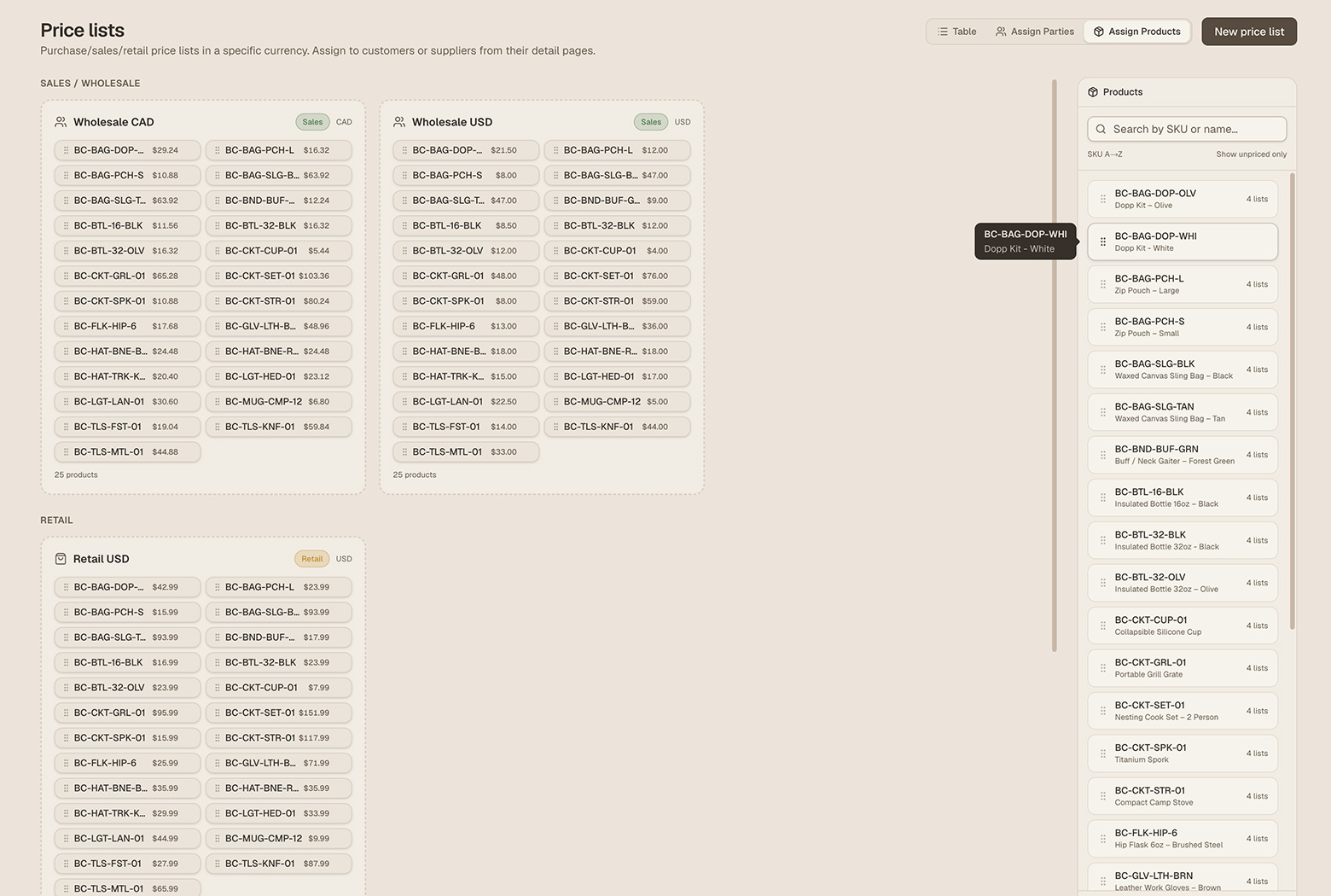The width and height of the screenshot is (1331, 896).
Task: Click the $48.00 price of BC-CKT-GRL-01
Action: tap(503, 276)
